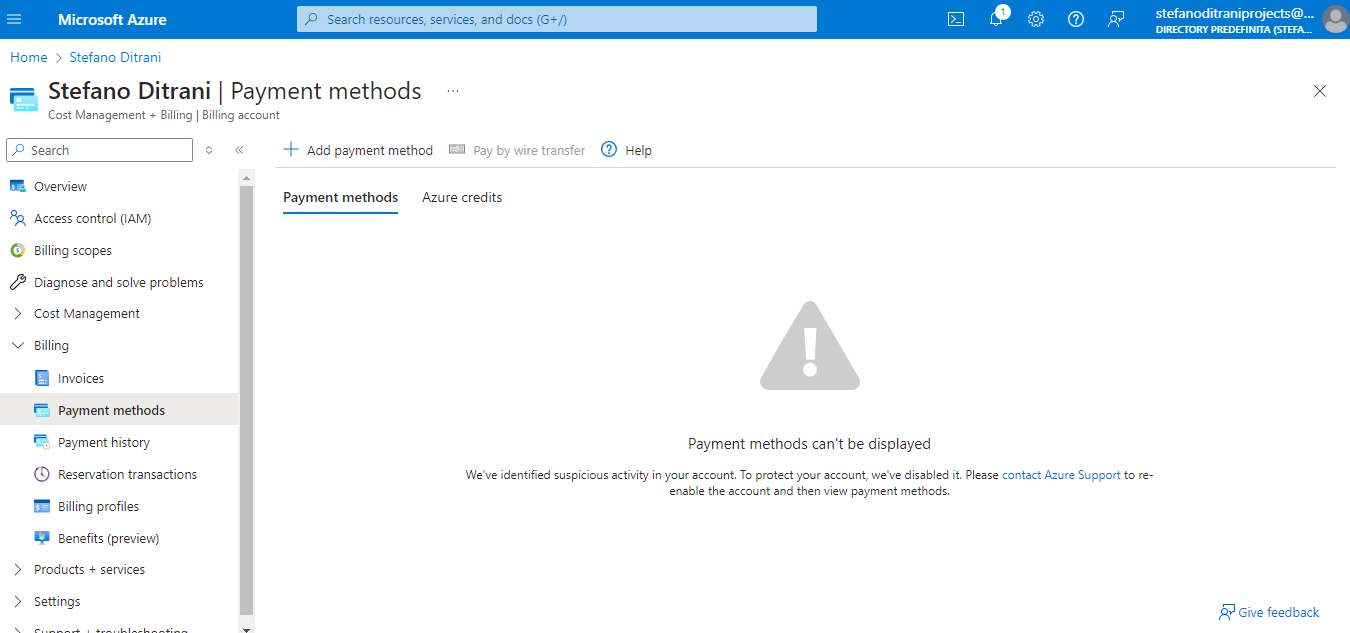Switch to the Azure credits tab
1350x633 pixels.
(x=462, y=197)
